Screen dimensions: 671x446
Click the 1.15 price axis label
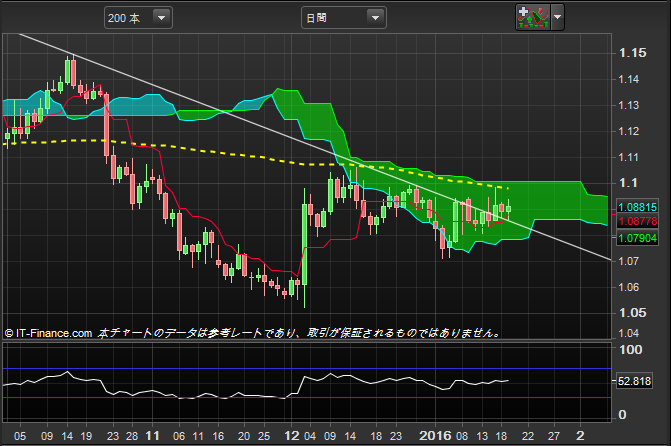pyautogui.click(x=632, y=53)
